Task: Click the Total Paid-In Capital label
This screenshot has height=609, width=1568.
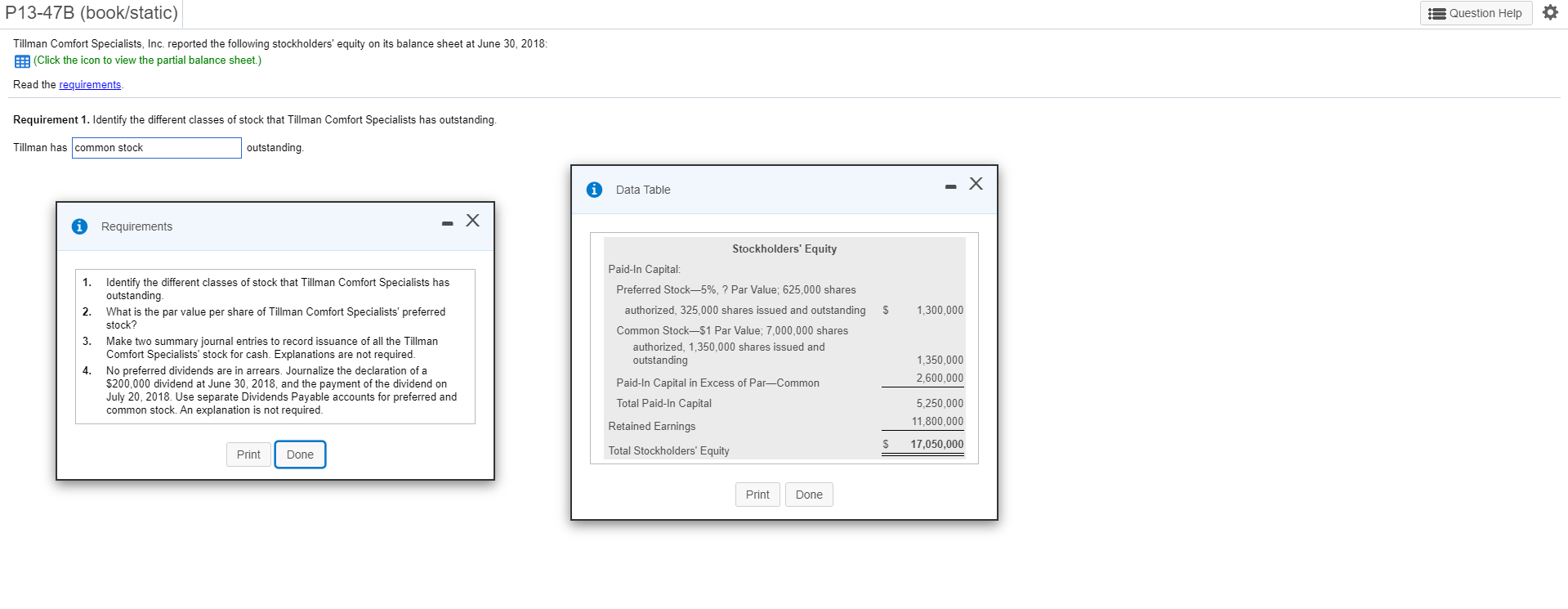Action: click(x=663, y=404)
